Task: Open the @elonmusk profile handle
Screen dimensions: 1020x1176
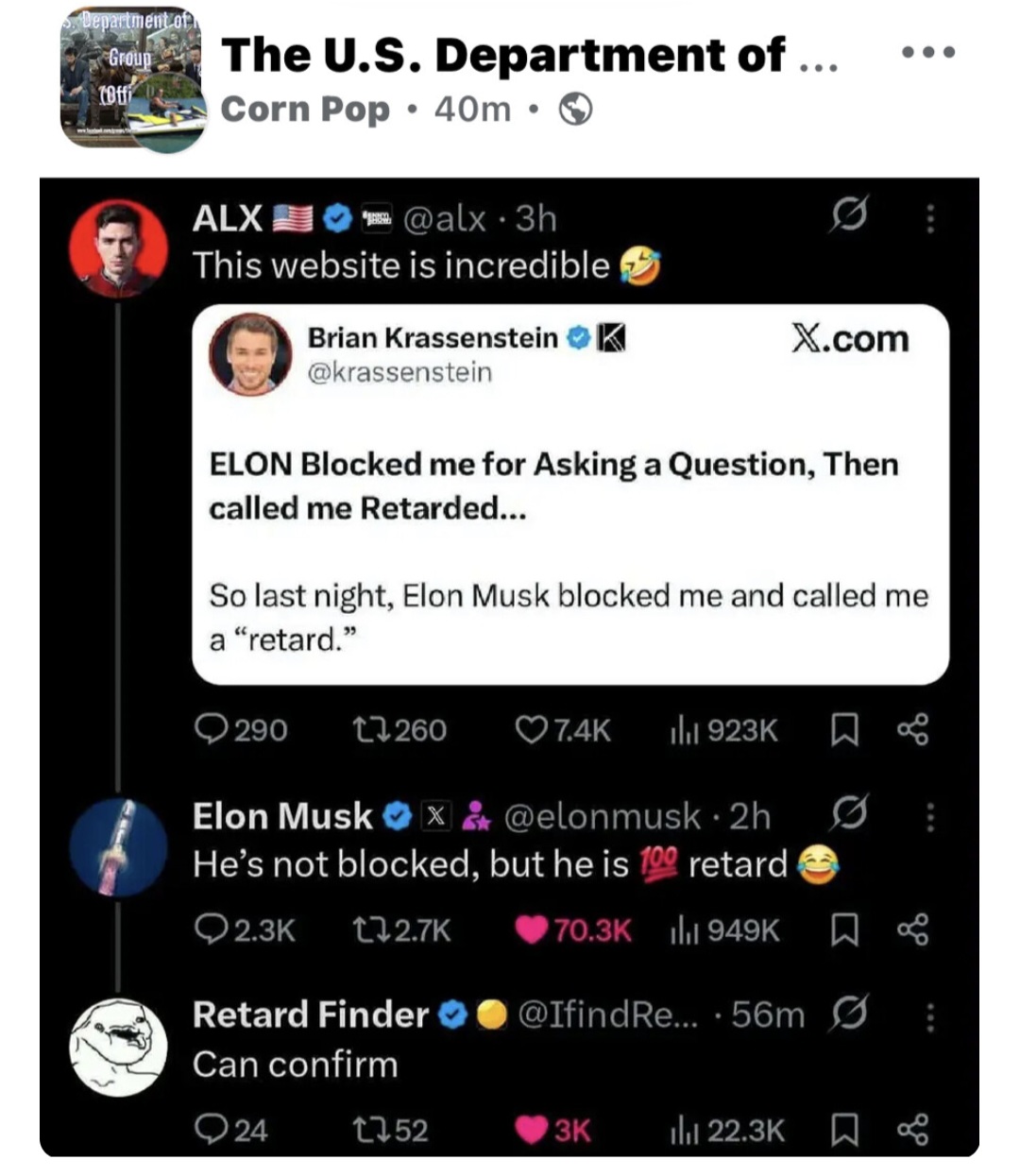Action: pos(603,816)
